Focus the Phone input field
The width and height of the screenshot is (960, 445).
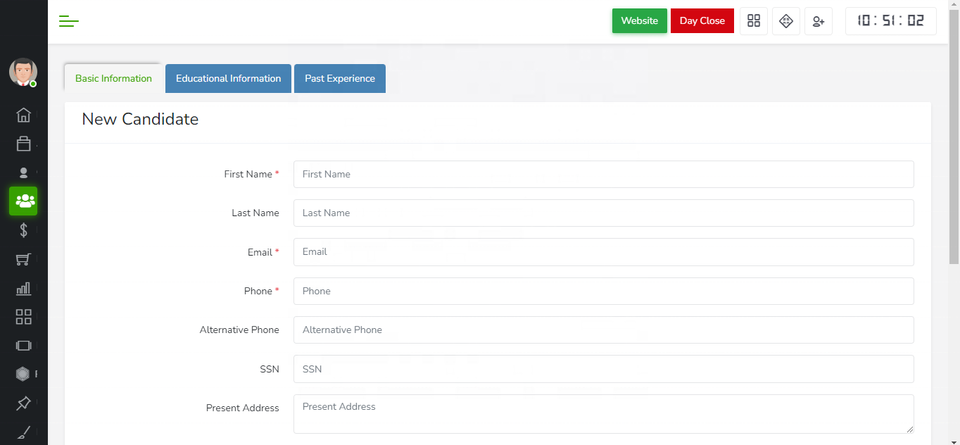pos(604,291)
